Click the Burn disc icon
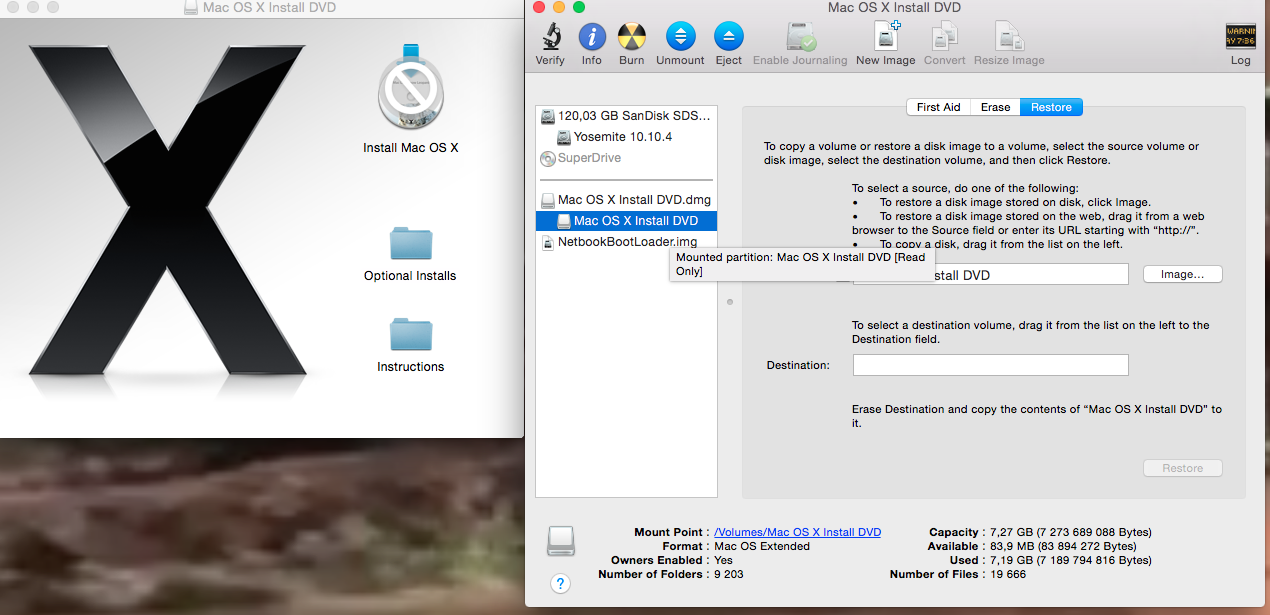 631,37
